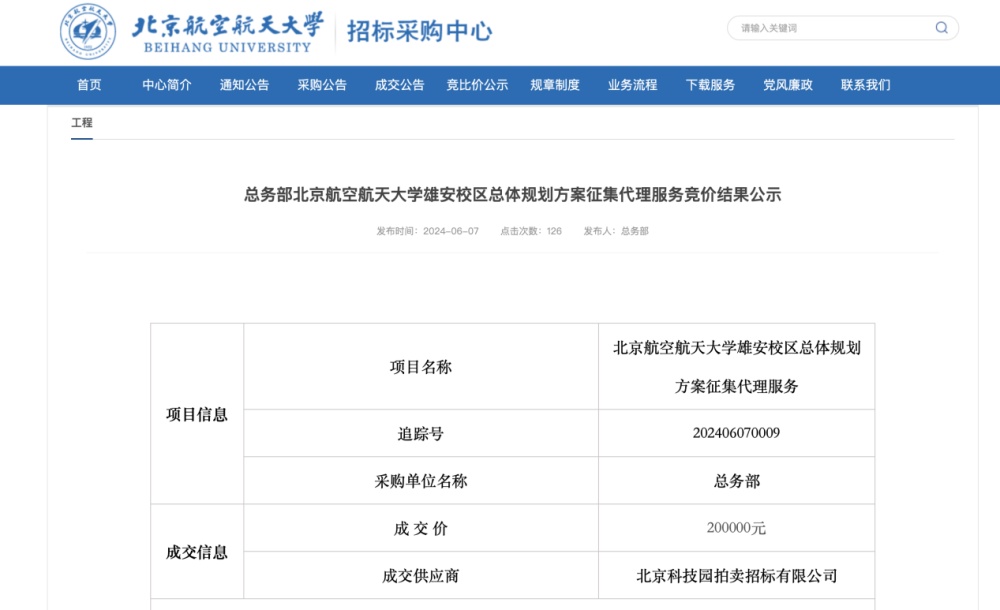Image resolution: width=1000 pixels, height=610 pixels.
Task: Open 联系我们 contact page
Action: (866, 85)
